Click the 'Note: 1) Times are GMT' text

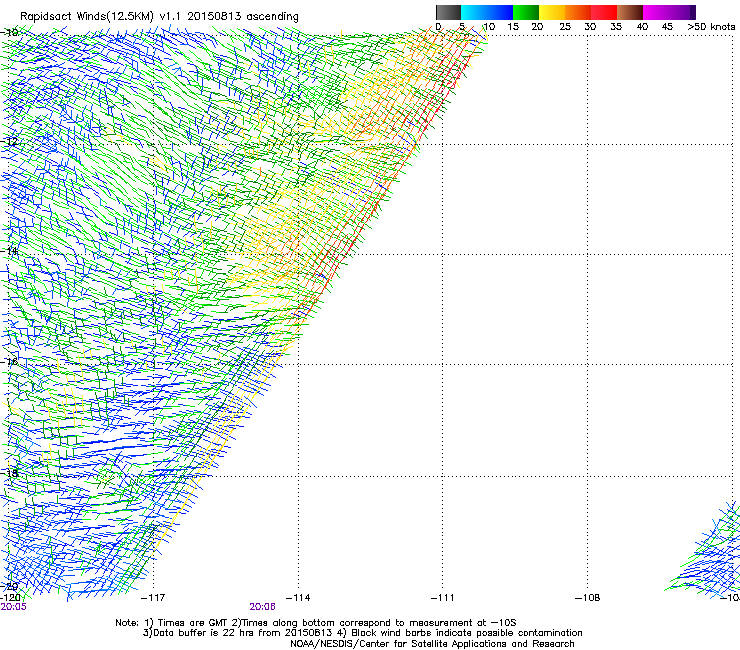click(x=172, y=623)
